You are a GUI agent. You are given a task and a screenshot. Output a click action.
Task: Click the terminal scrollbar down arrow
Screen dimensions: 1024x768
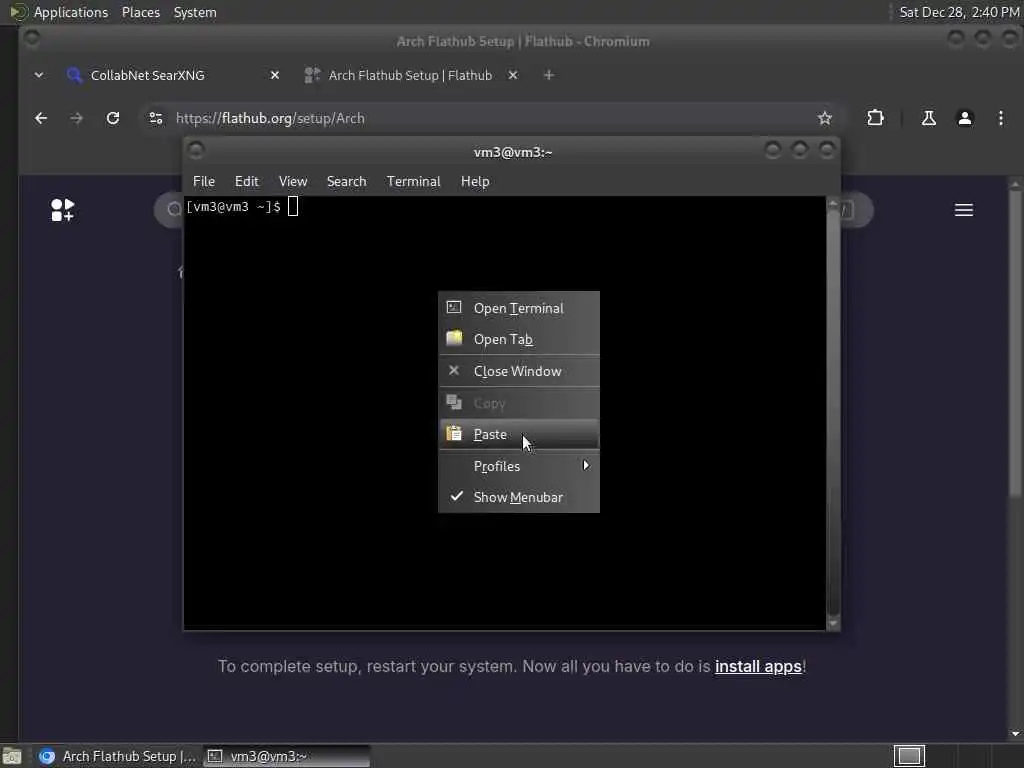833,624
